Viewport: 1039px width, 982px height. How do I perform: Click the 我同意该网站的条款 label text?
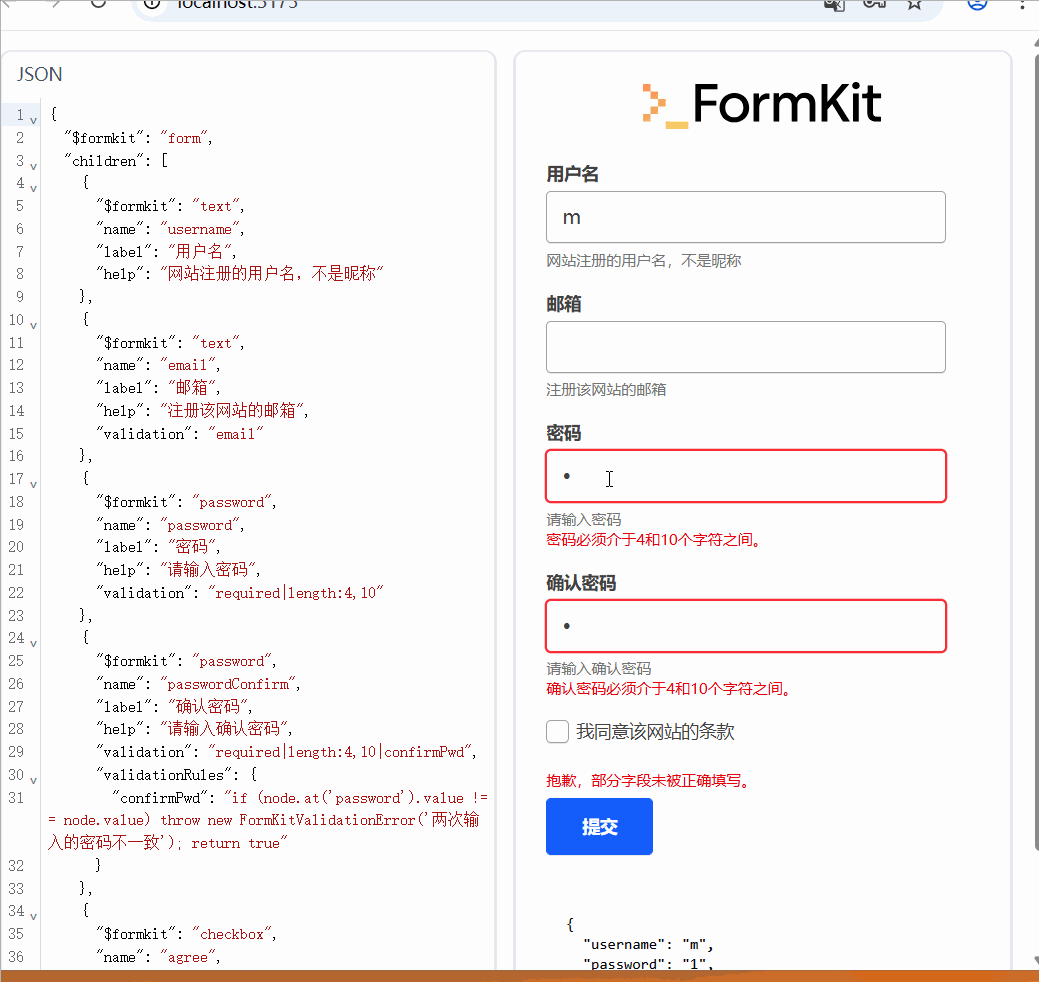pyautogui.click(x=655, y=732)
